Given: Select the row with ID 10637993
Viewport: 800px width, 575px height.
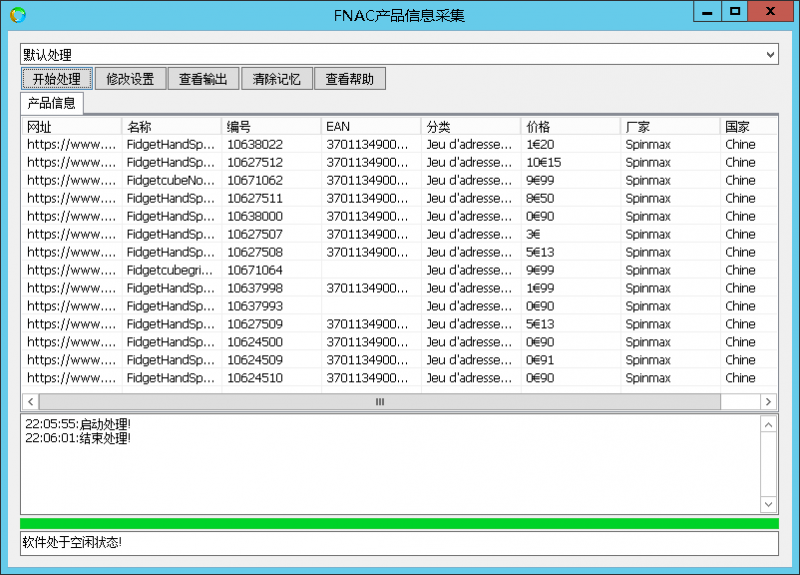Looking at the screenshot, I should point(400,306).
